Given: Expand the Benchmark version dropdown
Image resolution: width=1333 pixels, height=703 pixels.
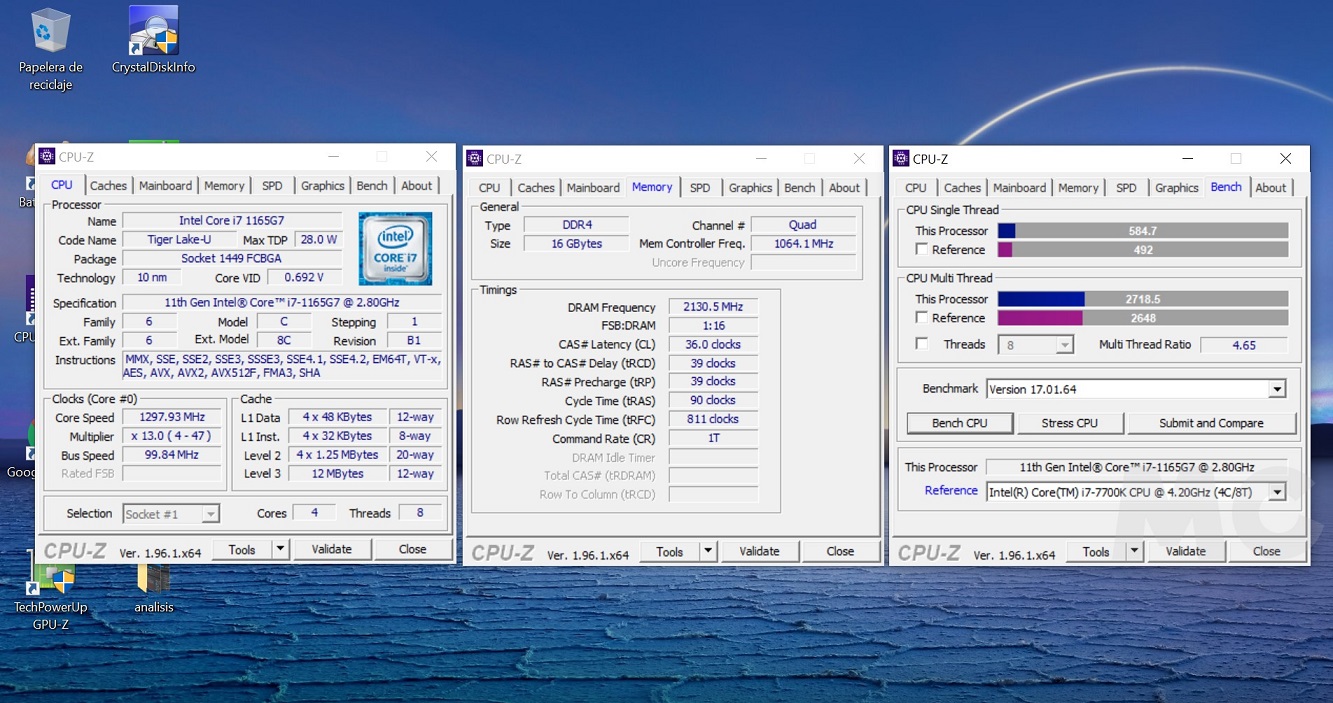Looking at the screenshot, I should 1277,389.
